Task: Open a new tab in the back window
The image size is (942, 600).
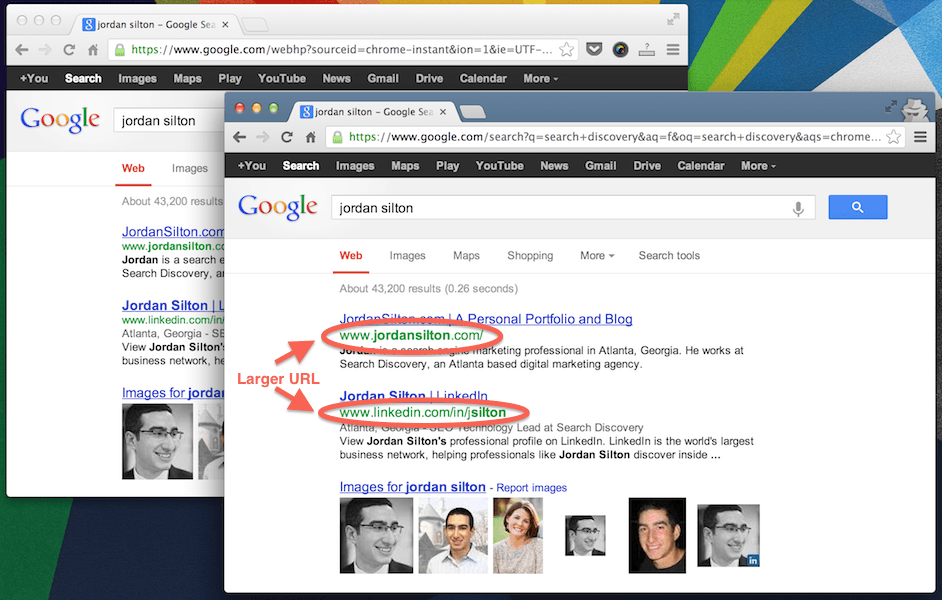Action: coord(255,25)
